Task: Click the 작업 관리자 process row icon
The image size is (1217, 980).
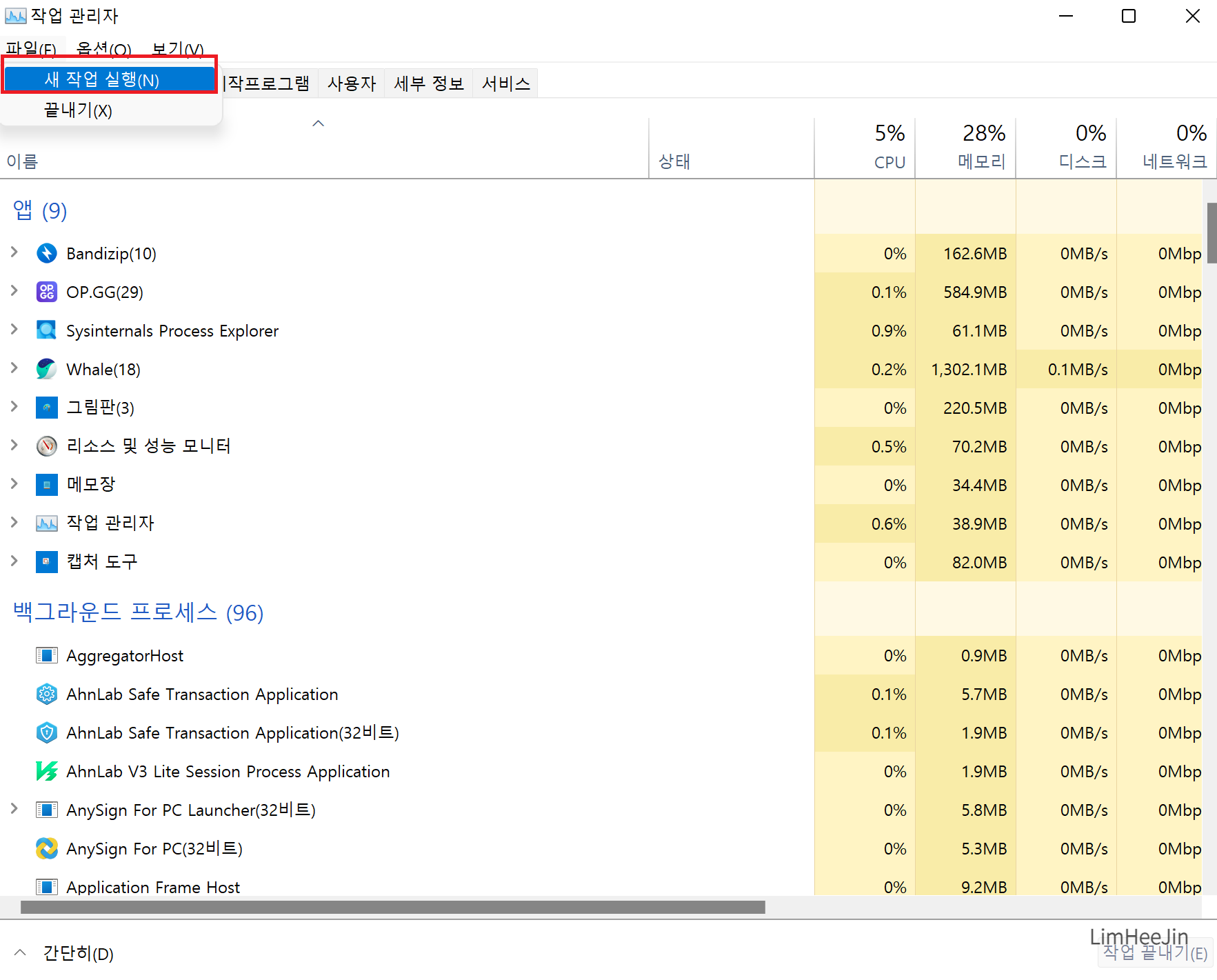Action: 47,524
